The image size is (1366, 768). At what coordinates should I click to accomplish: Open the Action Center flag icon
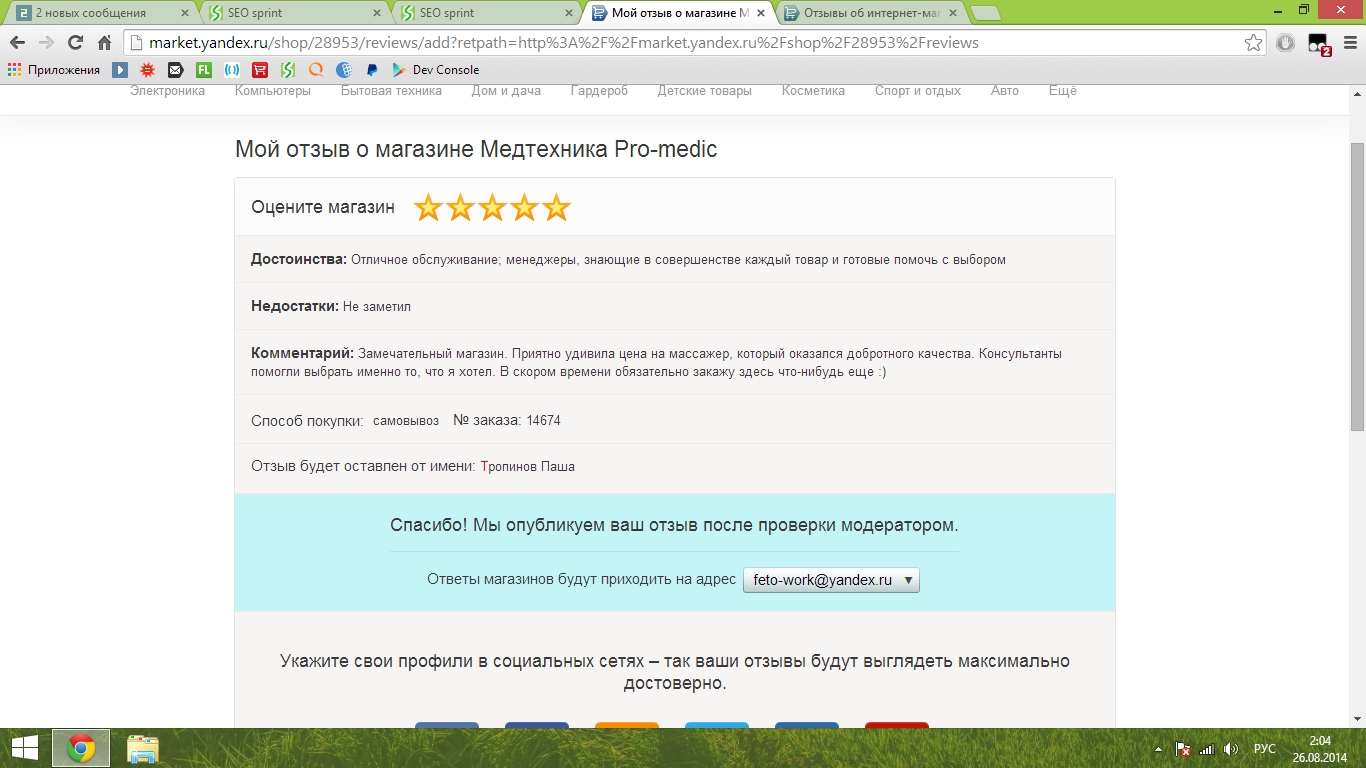1183,749
